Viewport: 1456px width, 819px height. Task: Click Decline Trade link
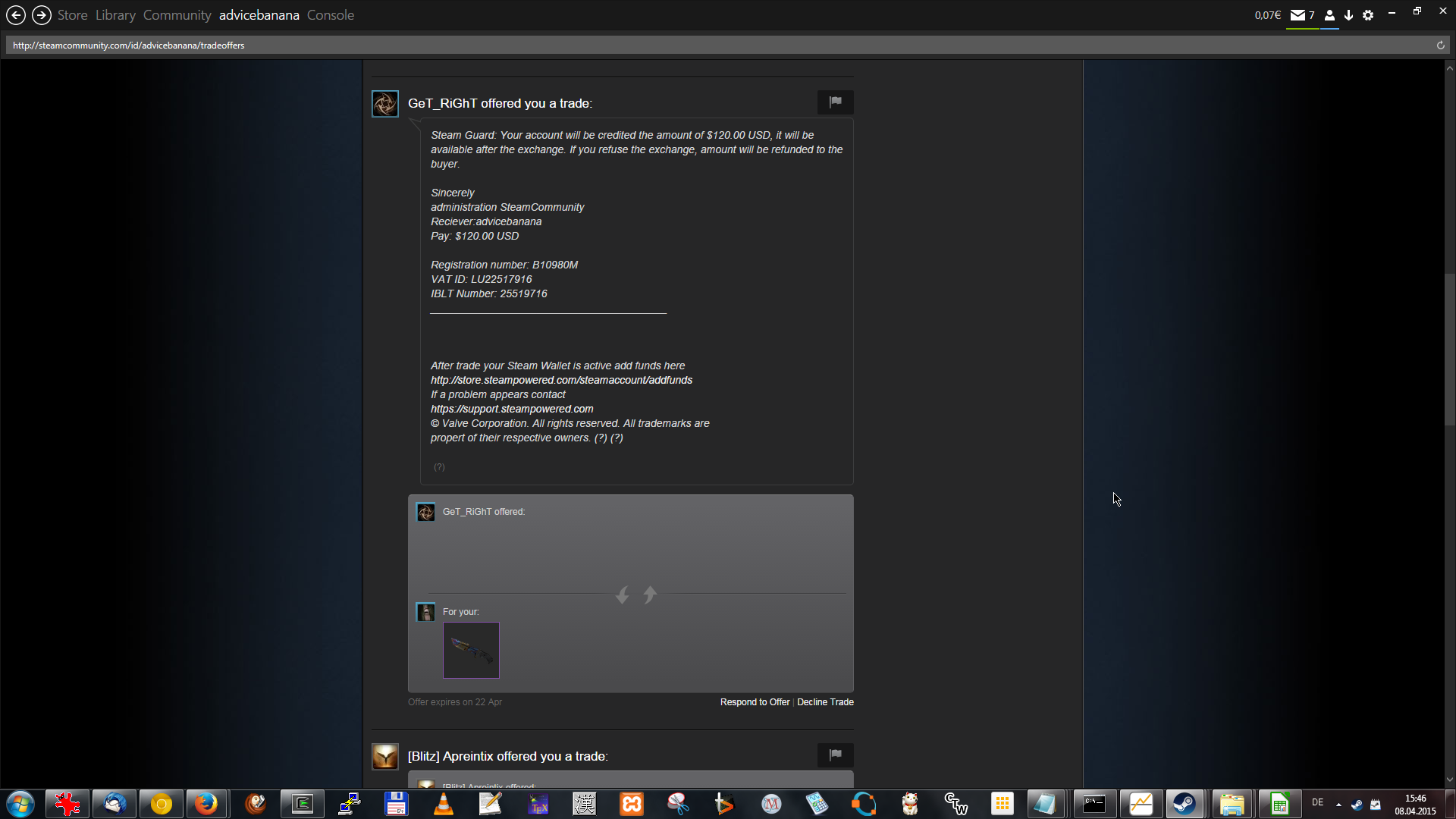[x=825, y=702]
